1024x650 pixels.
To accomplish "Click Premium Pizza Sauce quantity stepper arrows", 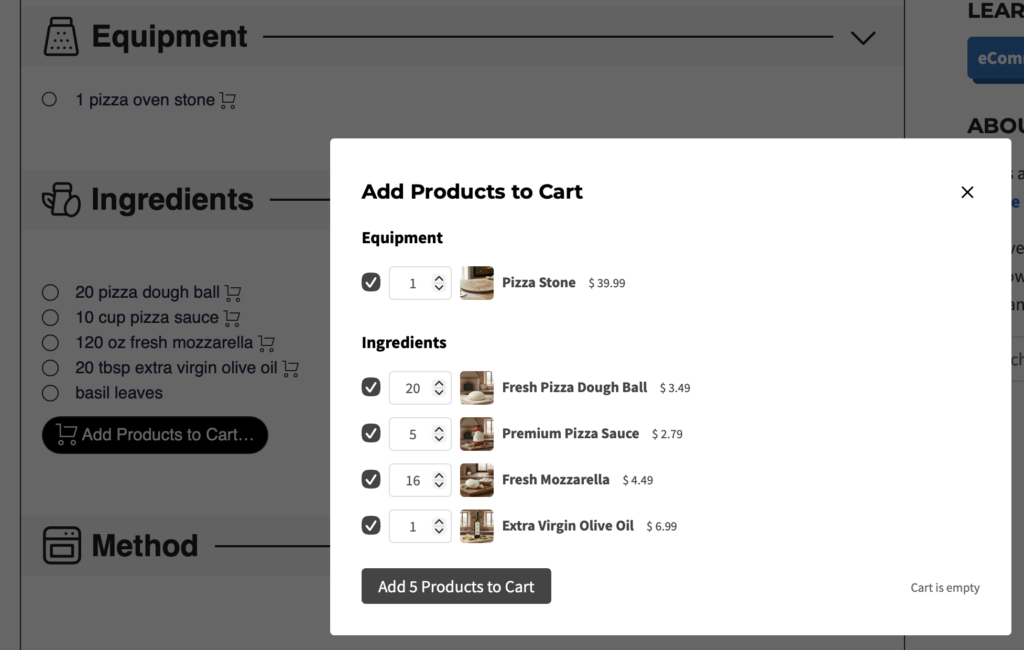I will tap(439, 434).
